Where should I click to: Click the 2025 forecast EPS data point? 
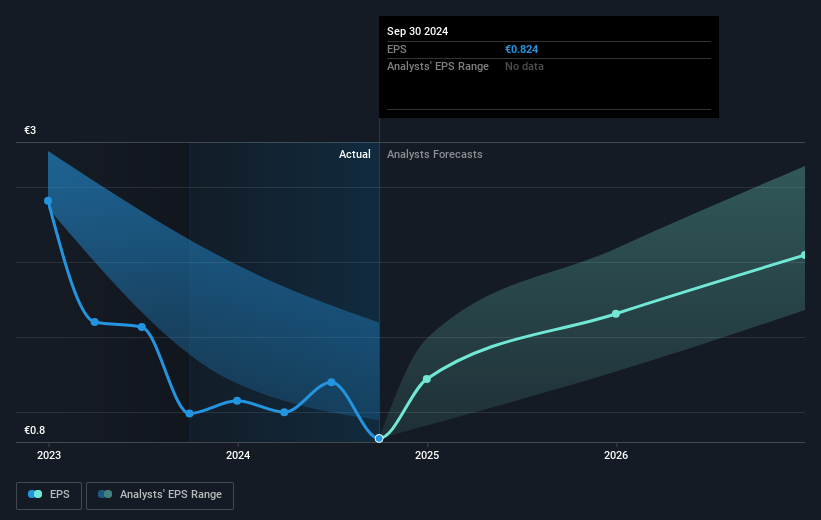[x=427, y=379]
